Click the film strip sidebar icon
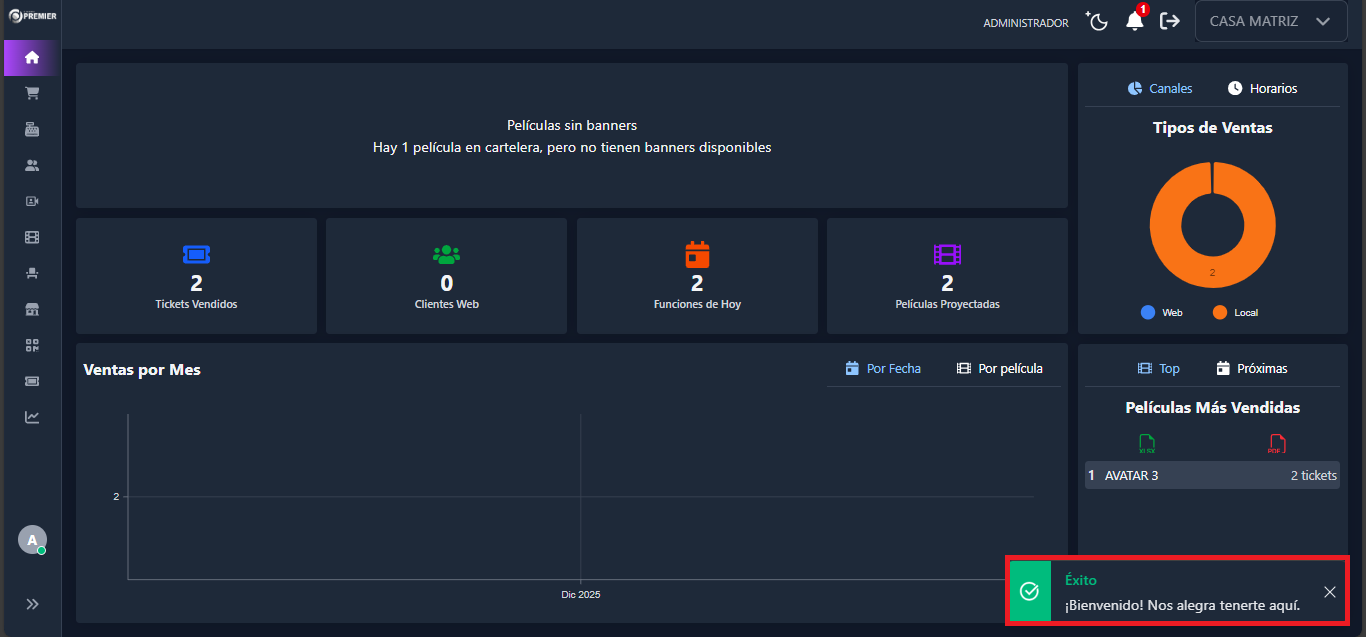The height and width of the screenshot is (637, 1366). 32,237
